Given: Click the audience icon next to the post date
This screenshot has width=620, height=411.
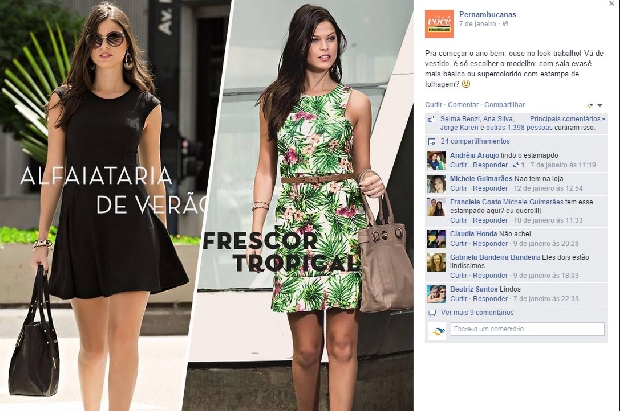Looking at the screenshot, I should point(506,24).
